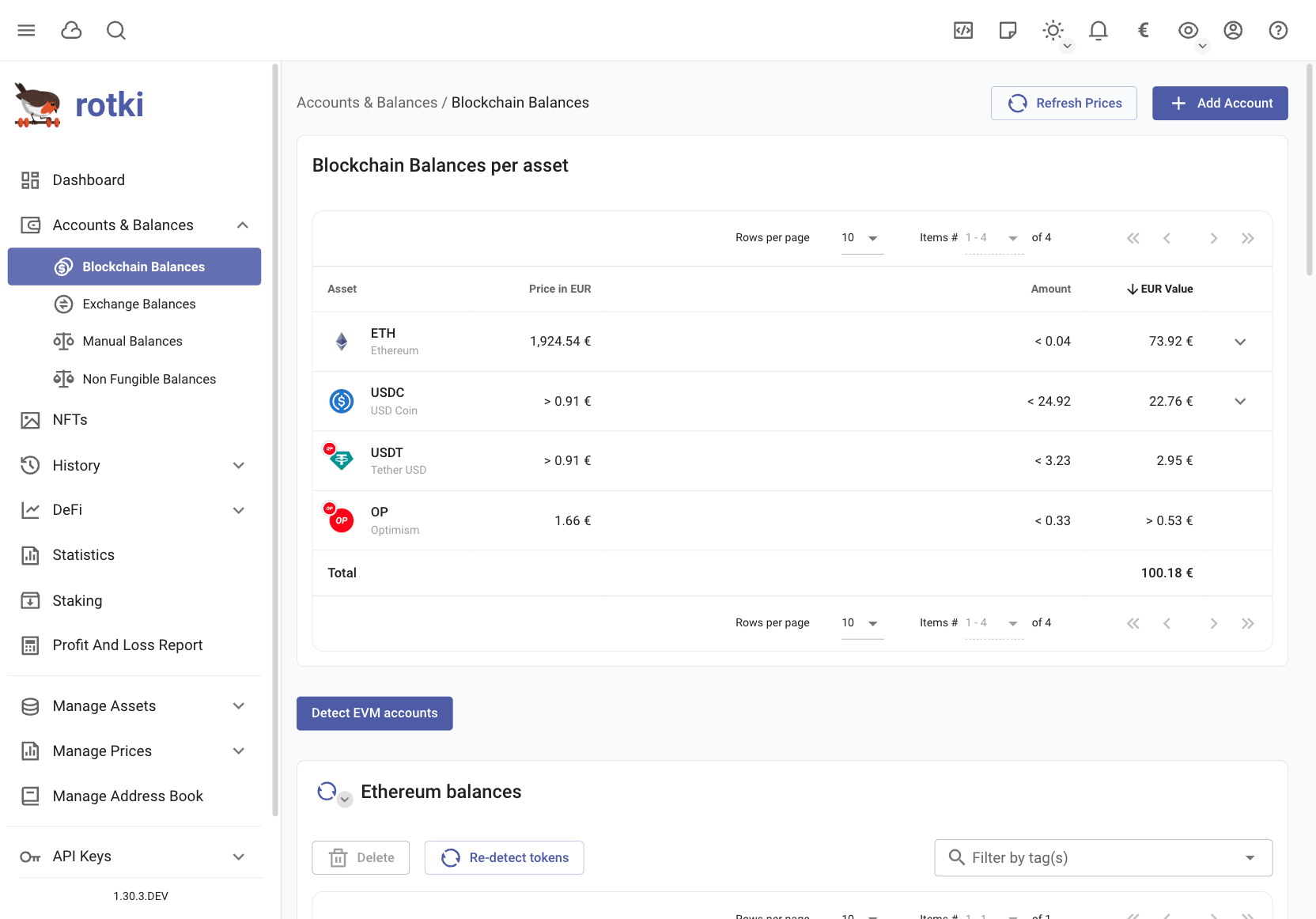Click the main page vertical scrollbar

coord(1310,170)
